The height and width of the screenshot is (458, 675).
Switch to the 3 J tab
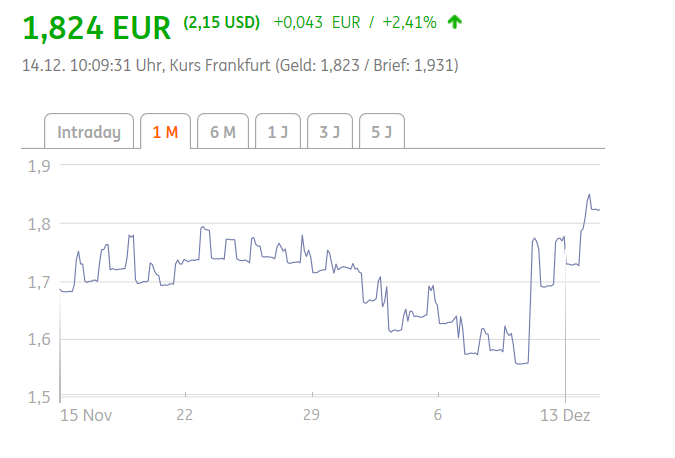(329, 132)
